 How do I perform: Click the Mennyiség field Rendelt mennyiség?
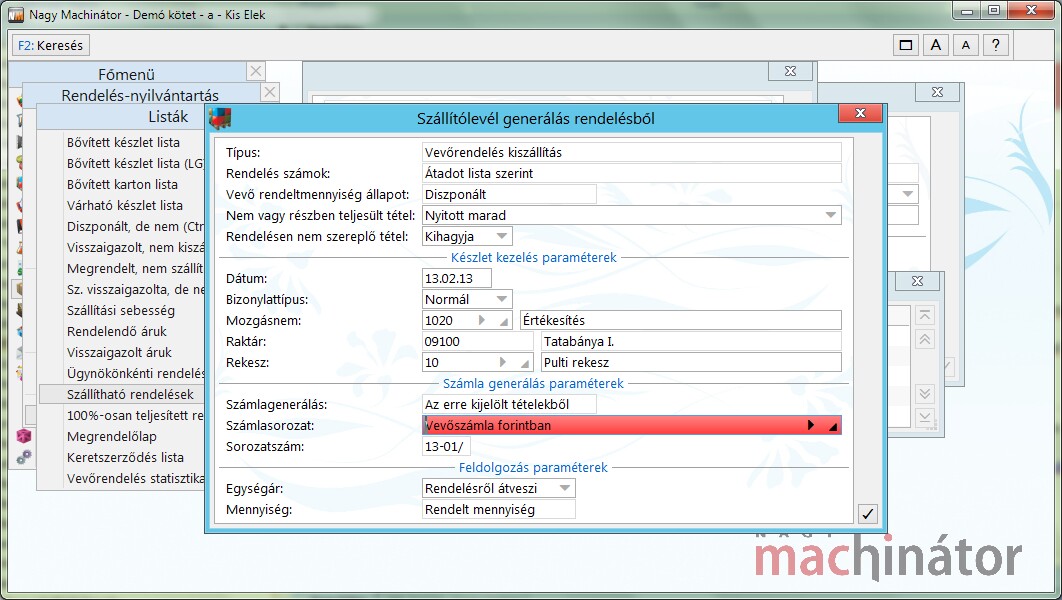[498, 509]
